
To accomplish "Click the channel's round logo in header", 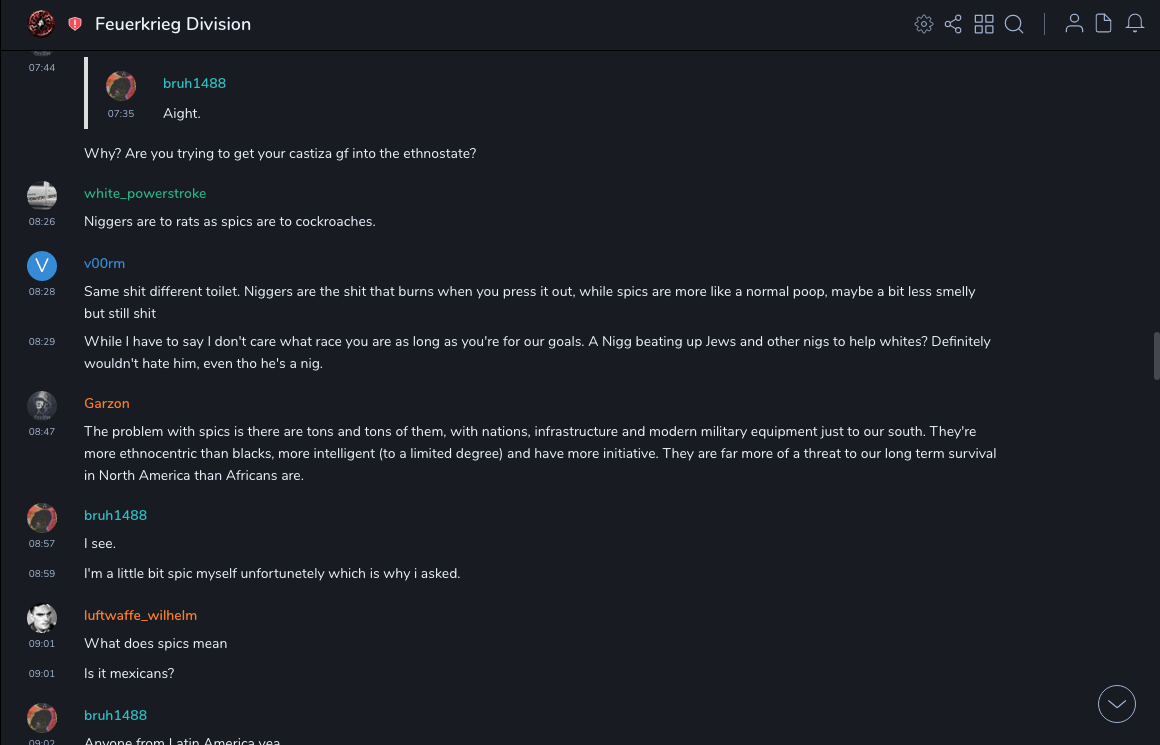I will [x=41, y=24].
